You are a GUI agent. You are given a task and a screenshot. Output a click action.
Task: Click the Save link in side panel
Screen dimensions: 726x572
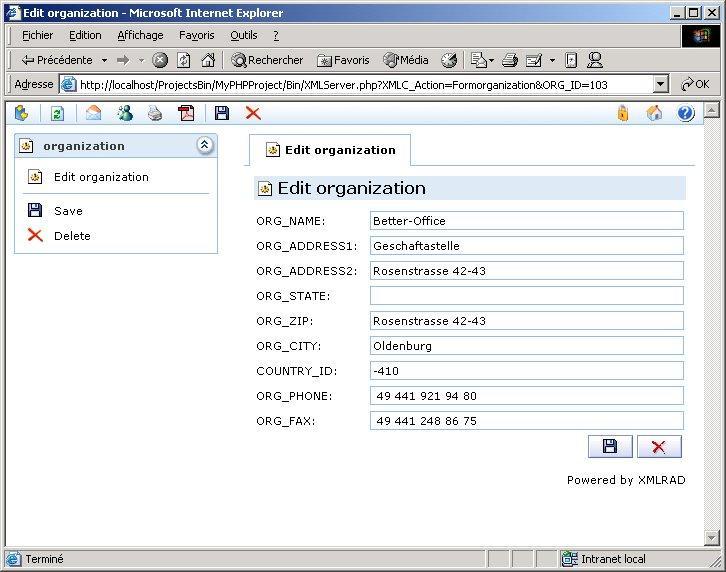point(68,211)
